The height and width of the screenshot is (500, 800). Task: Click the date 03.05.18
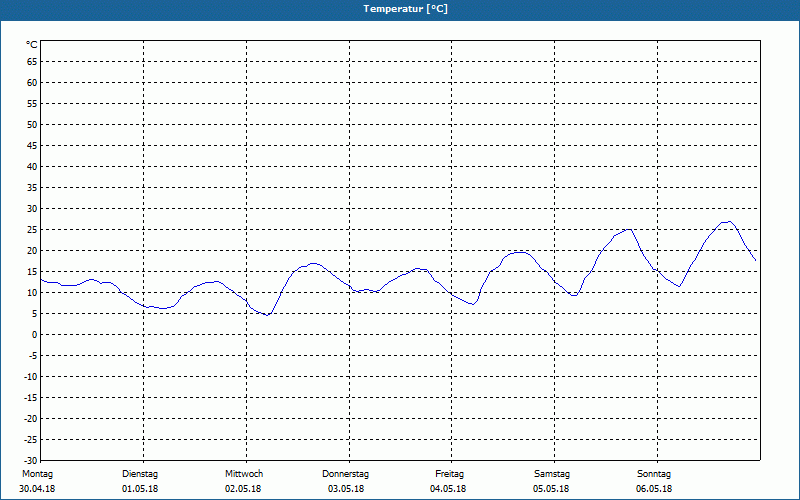[x=346, y=489]
